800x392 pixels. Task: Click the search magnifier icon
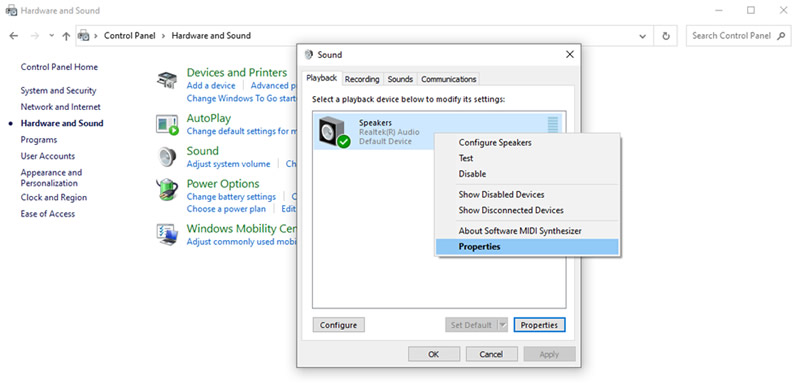[781, 36]
